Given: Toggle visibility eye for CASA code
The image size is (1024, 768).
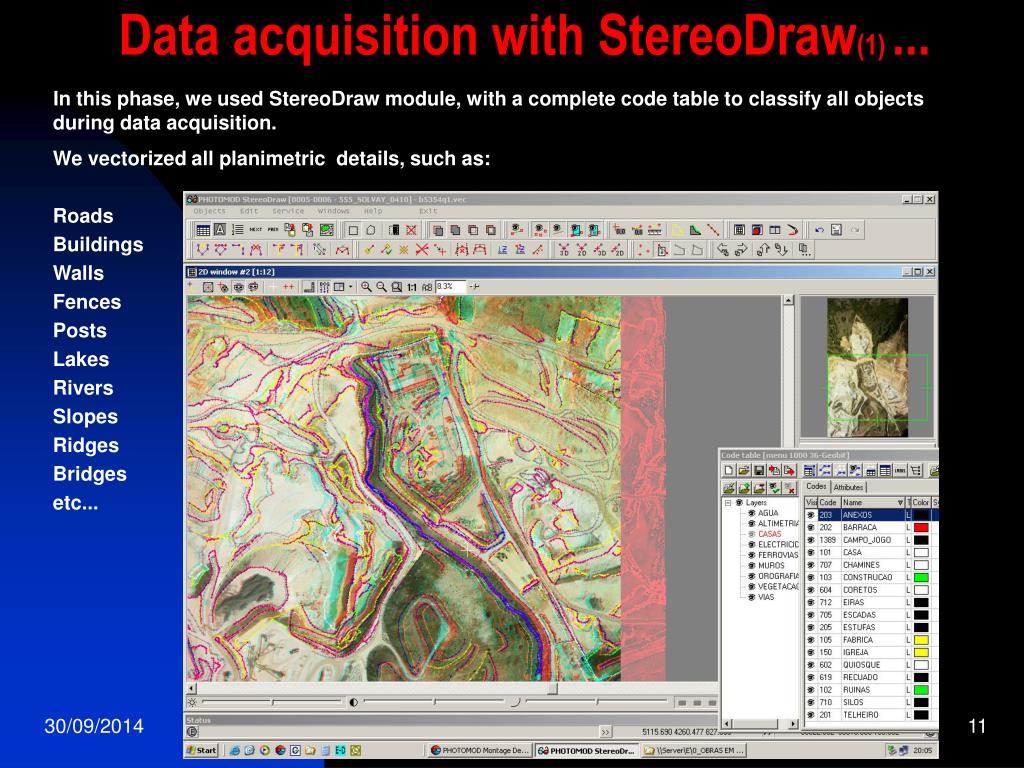Looking at the screenshot, I should tap(811, 552).
